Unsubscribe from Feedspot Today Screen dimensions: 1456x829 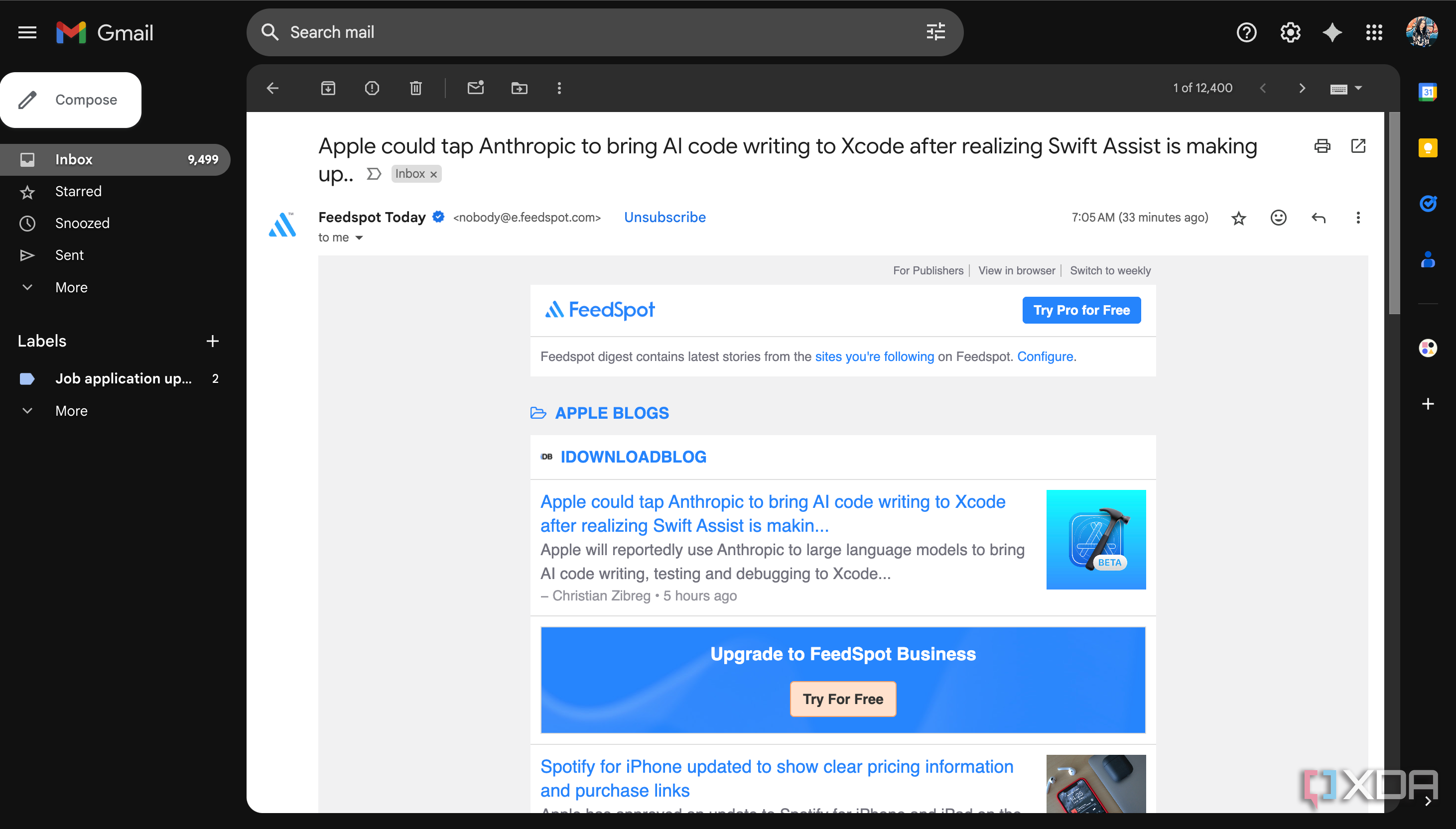click(664, 217)
